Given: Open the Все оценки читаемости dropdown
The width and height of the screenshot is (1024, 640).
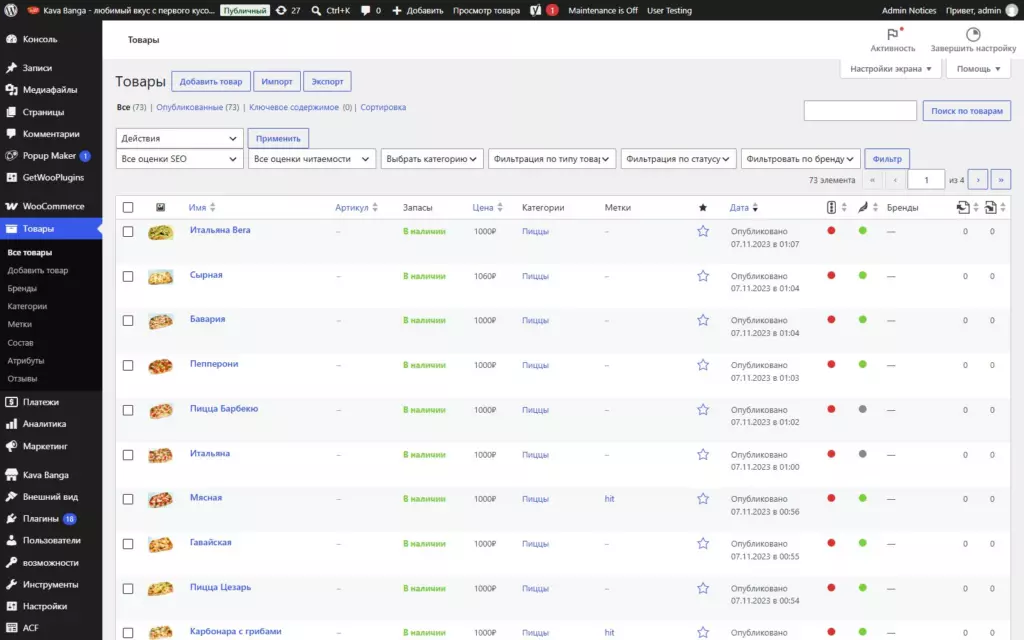Looking at the screenshot, I should [312, 159].
